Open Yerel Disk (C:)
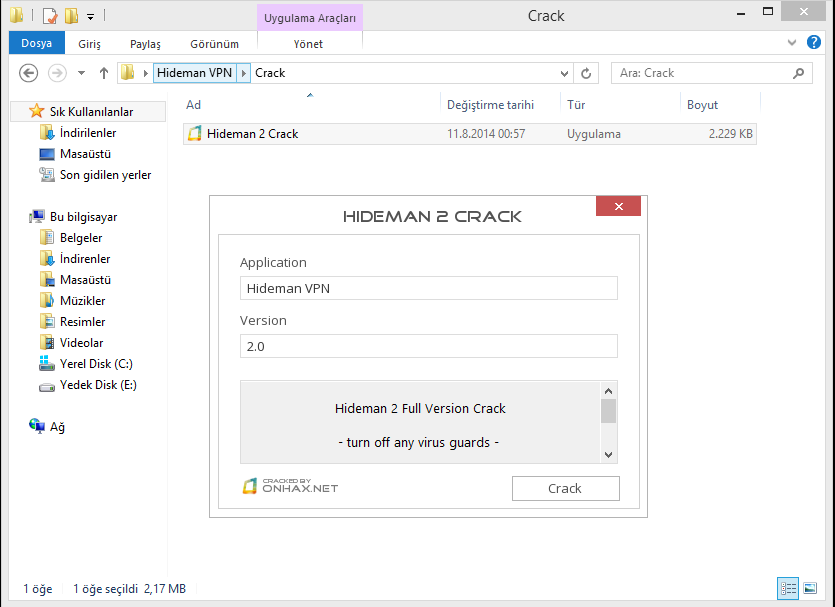This screenshot has height=607, width=835. click(96, 364)
